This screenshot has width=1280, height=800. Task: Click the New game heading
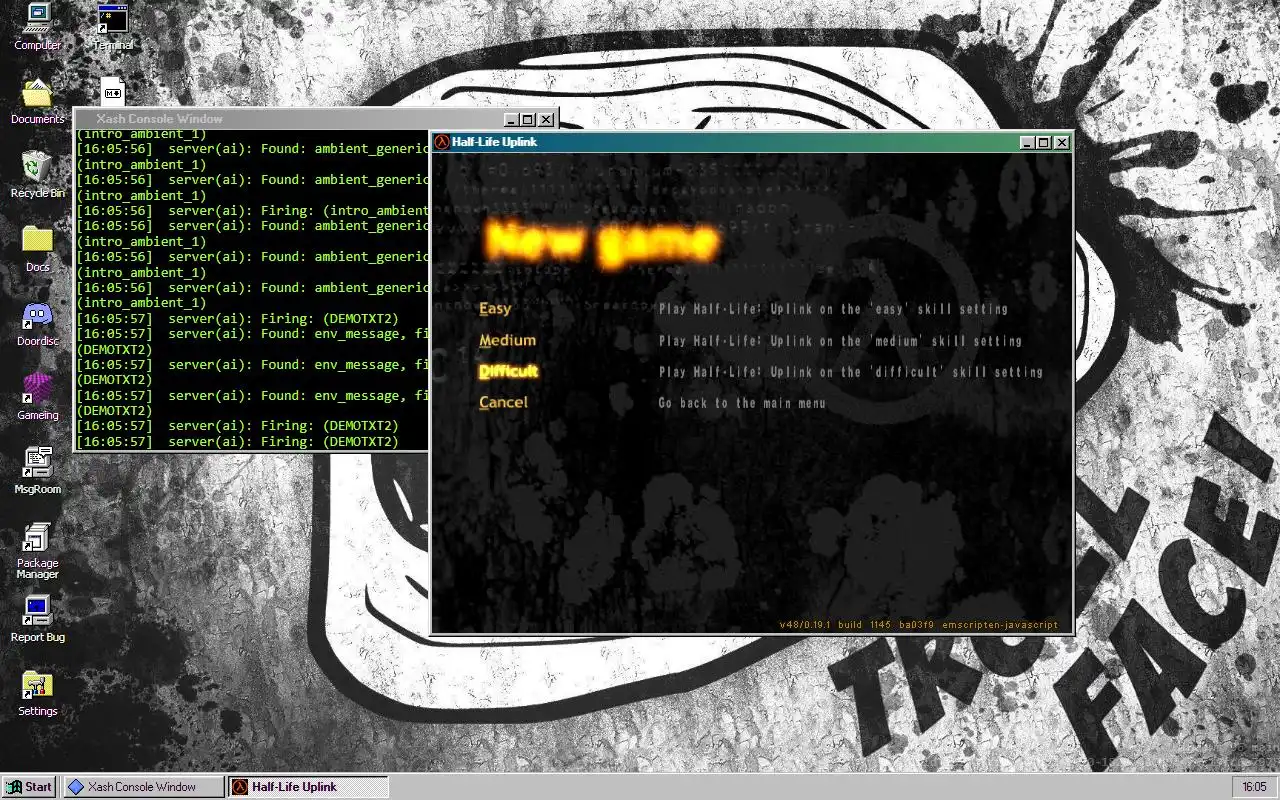pos(602,242)
